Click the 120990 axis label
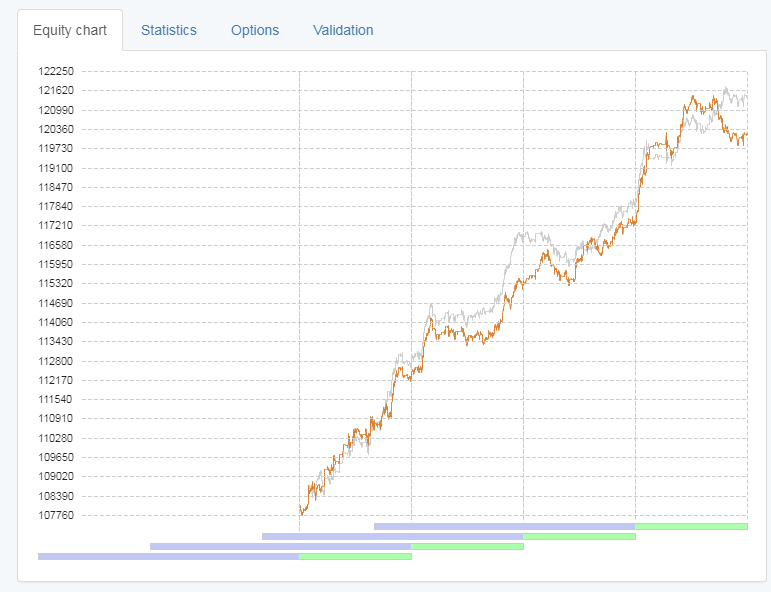771x592 pixels. tap(56, 110)
